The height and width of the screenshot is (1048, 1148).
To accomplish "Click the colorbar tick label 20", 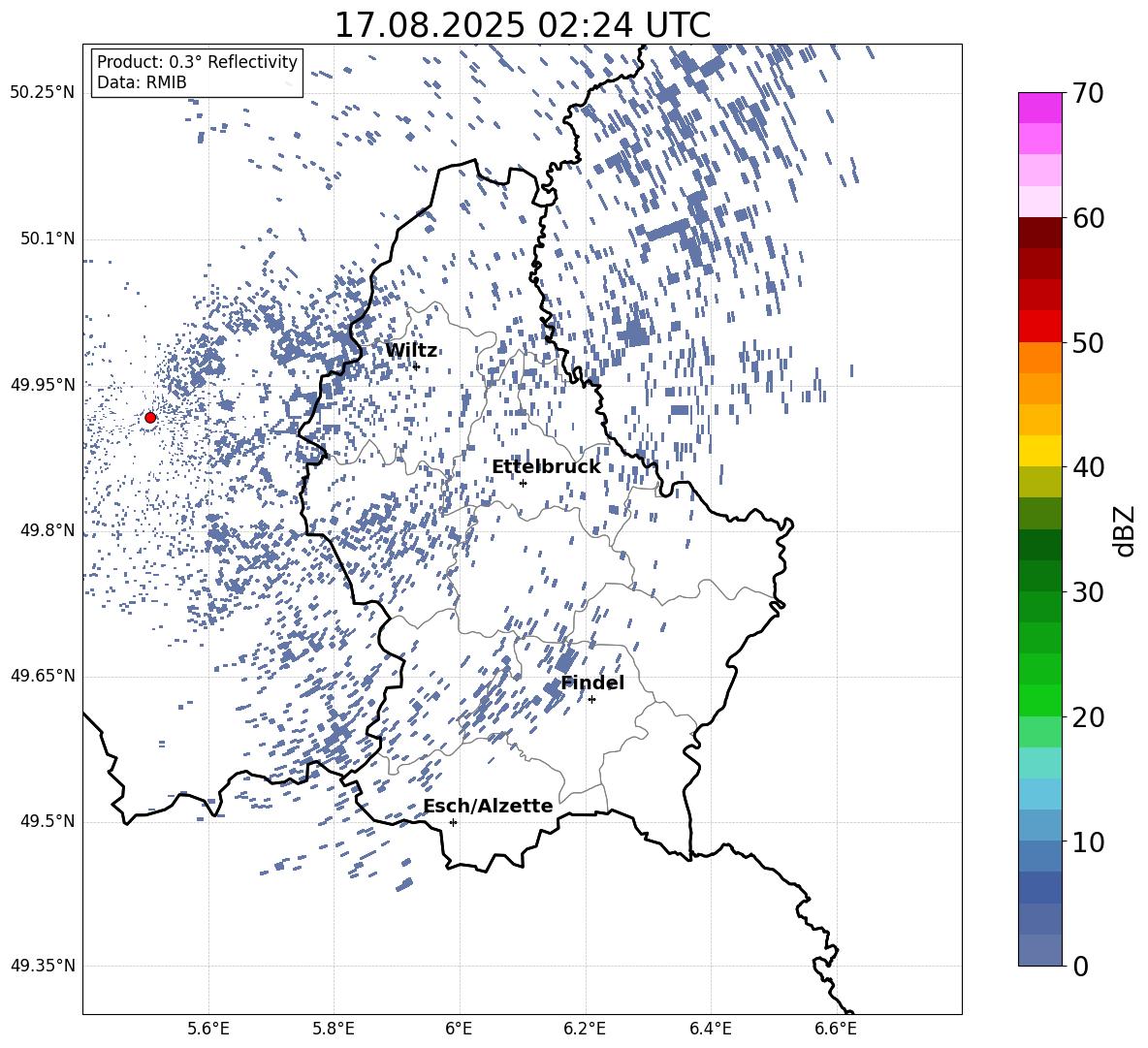I will pyautogui.click(x=1088, y=717).
